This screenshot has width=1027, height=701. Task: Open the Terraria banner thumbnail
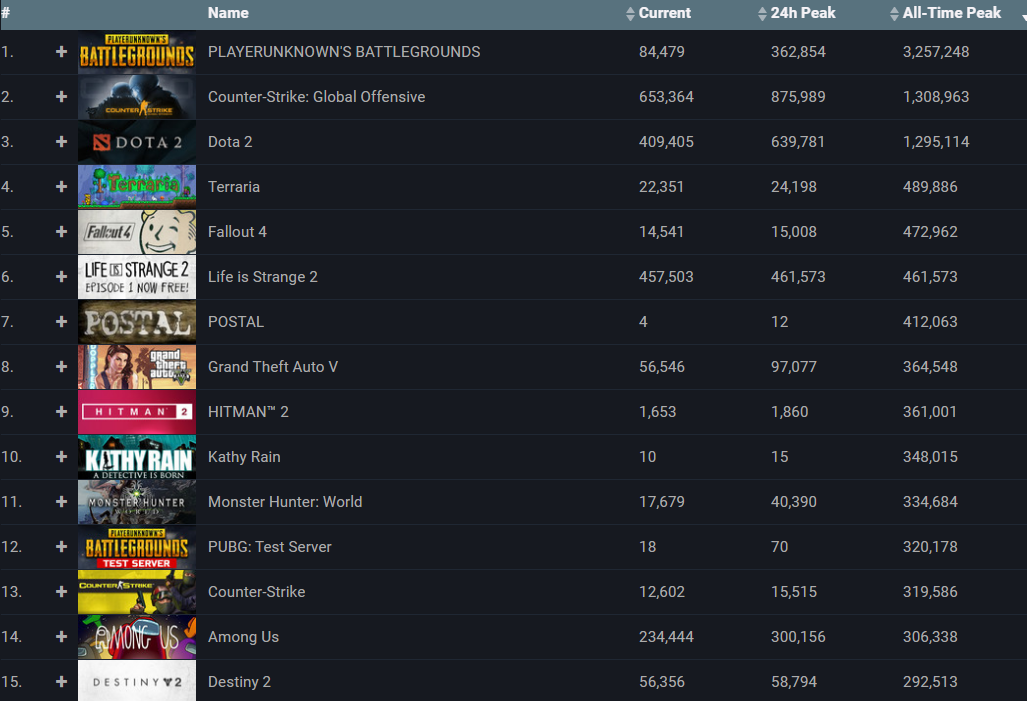tap(137, 187)
